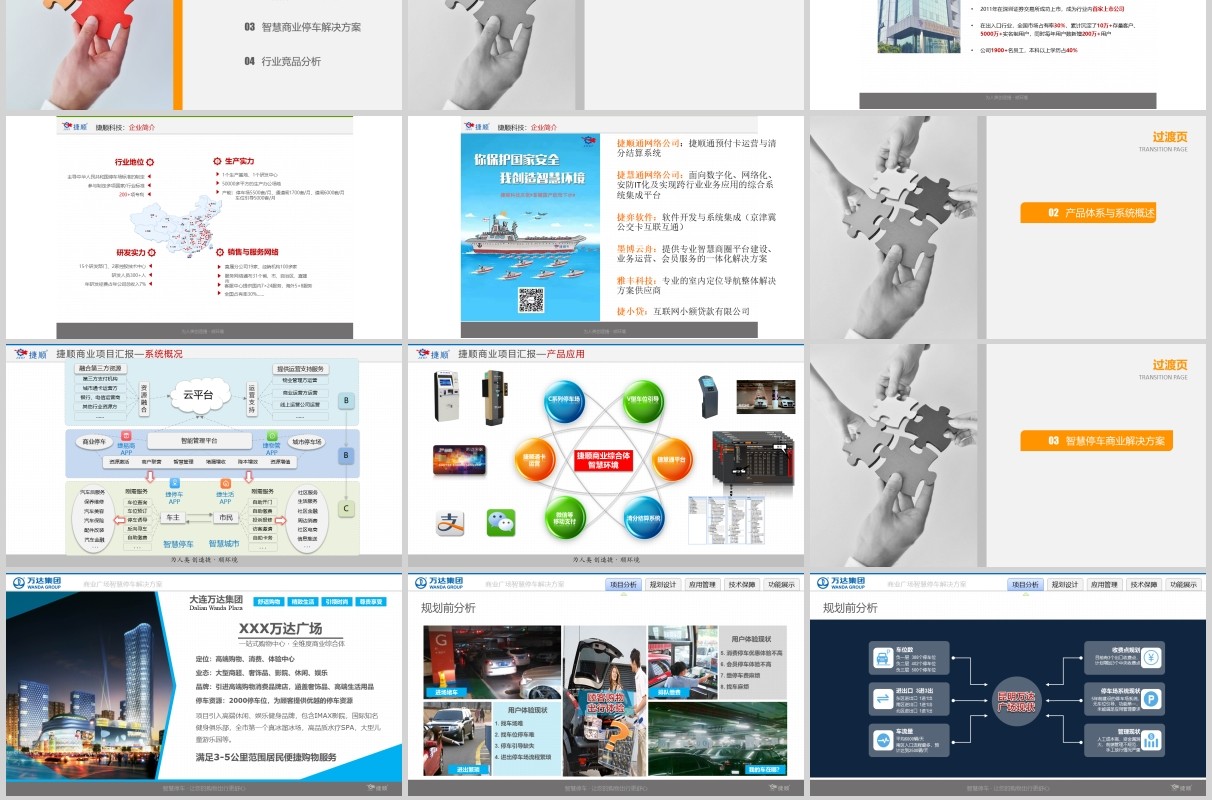The height and width of the screenshot is (800, 1212).
Task: Click the bar chart icon beside 管理现状
Action: [1152, 740]
